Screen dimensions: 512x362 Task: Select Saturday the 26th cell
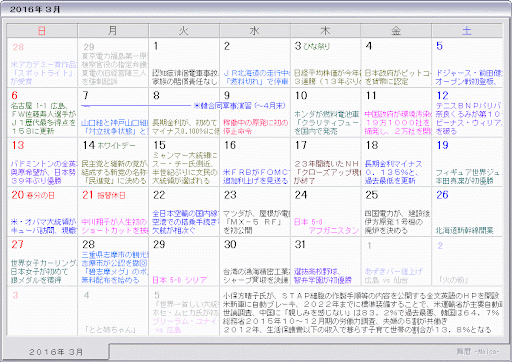coord(467,212)
